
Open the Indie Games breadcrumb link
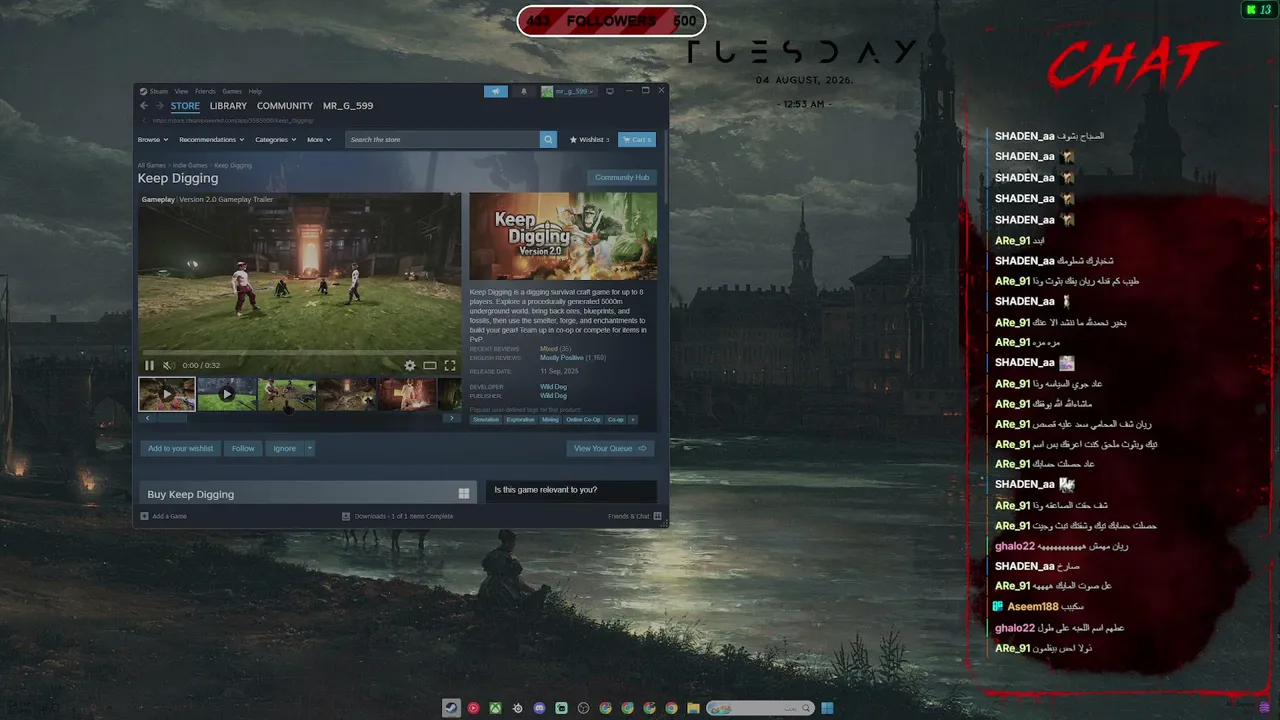click(x=190, y=165)
